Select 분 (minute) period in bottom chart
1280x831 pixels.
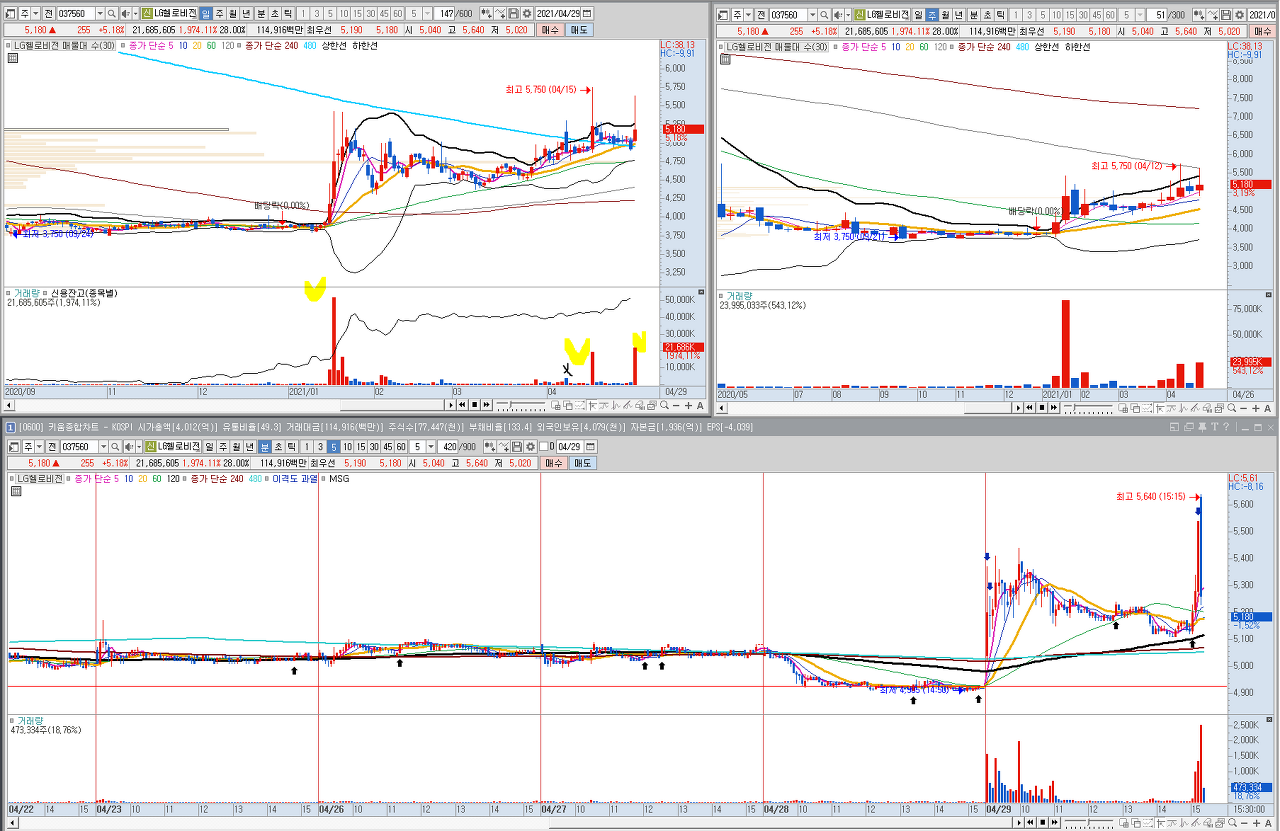[265, 446]
